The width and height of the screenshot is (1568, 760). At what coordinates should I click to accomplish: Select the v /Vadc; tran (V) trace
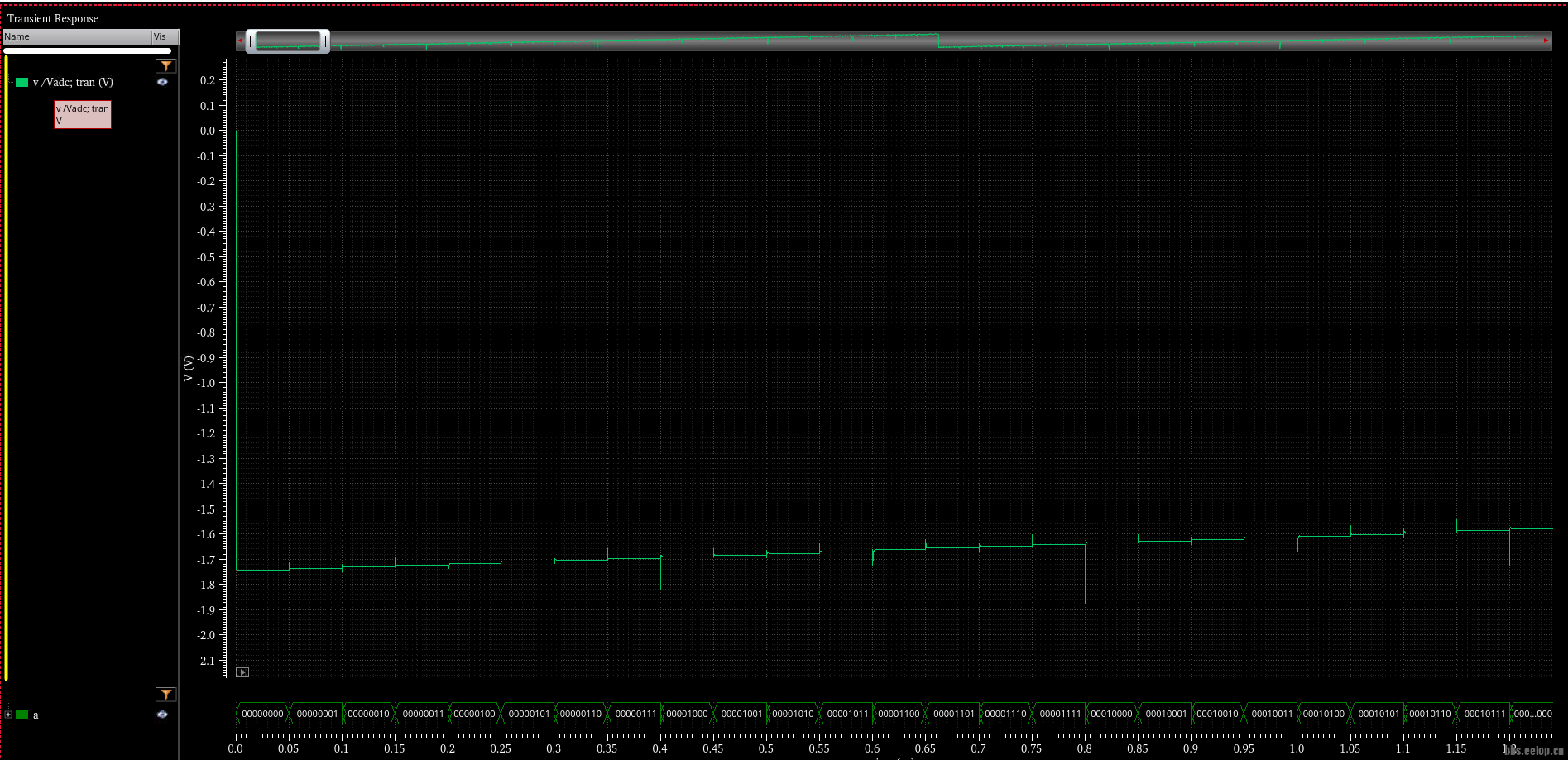(73, 83)
